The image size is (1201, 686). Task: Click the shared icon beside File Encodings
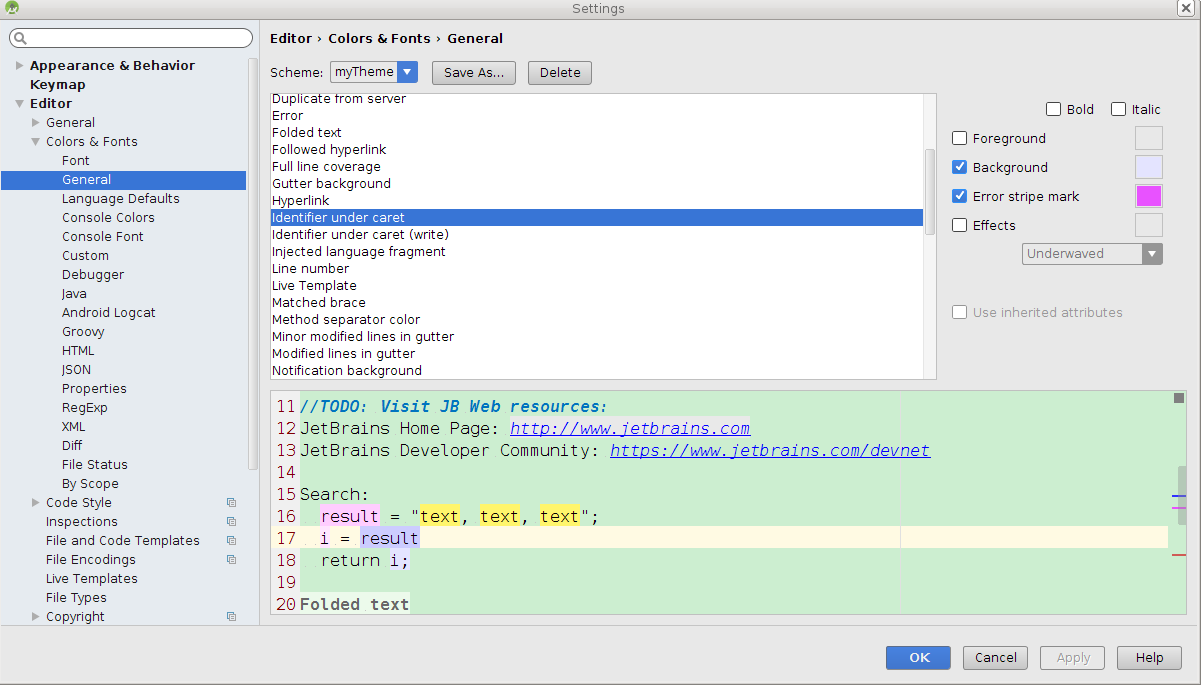pos(231,559)
